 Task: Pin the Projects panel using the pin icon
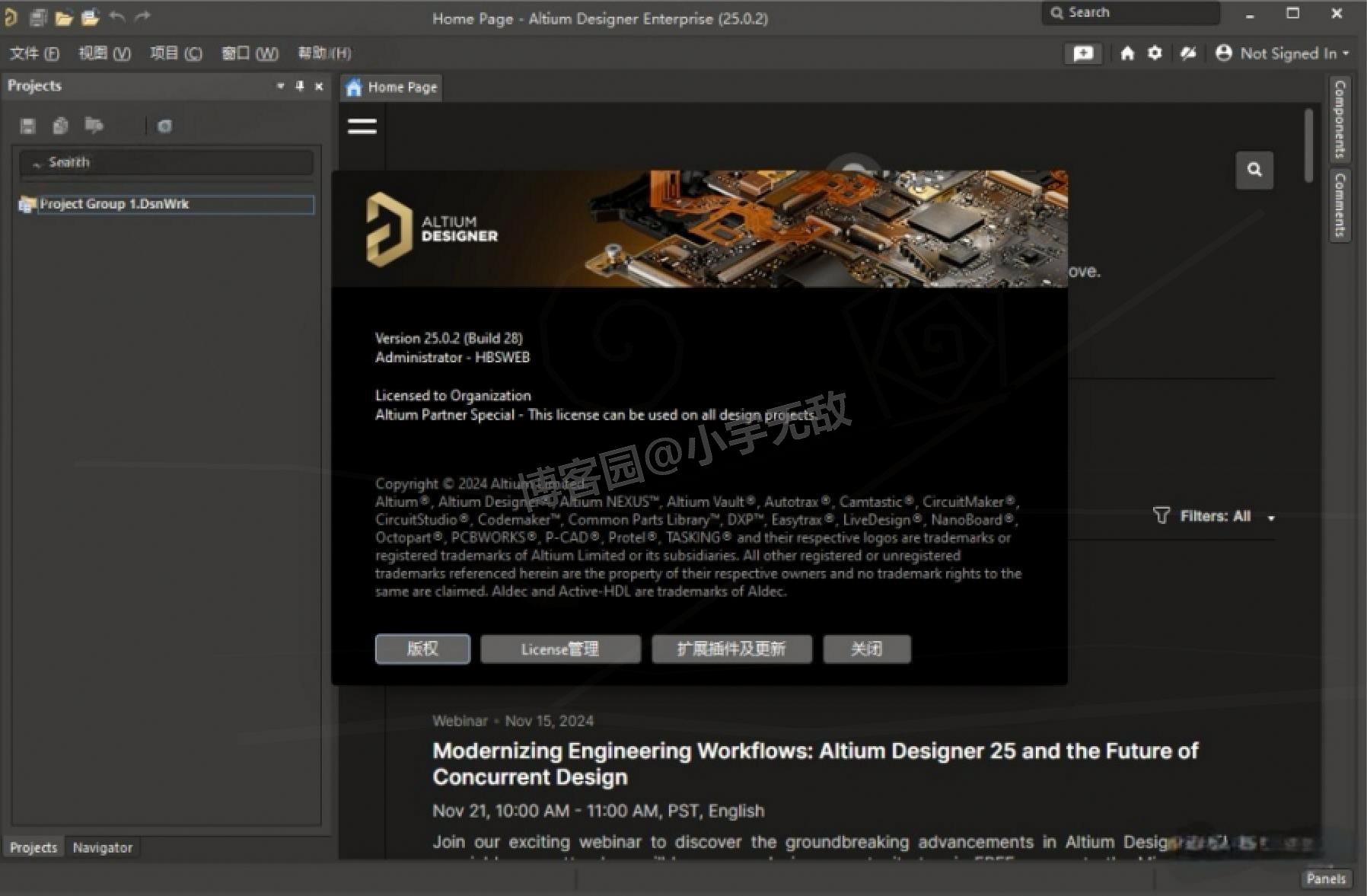click(x=299, y=86)
